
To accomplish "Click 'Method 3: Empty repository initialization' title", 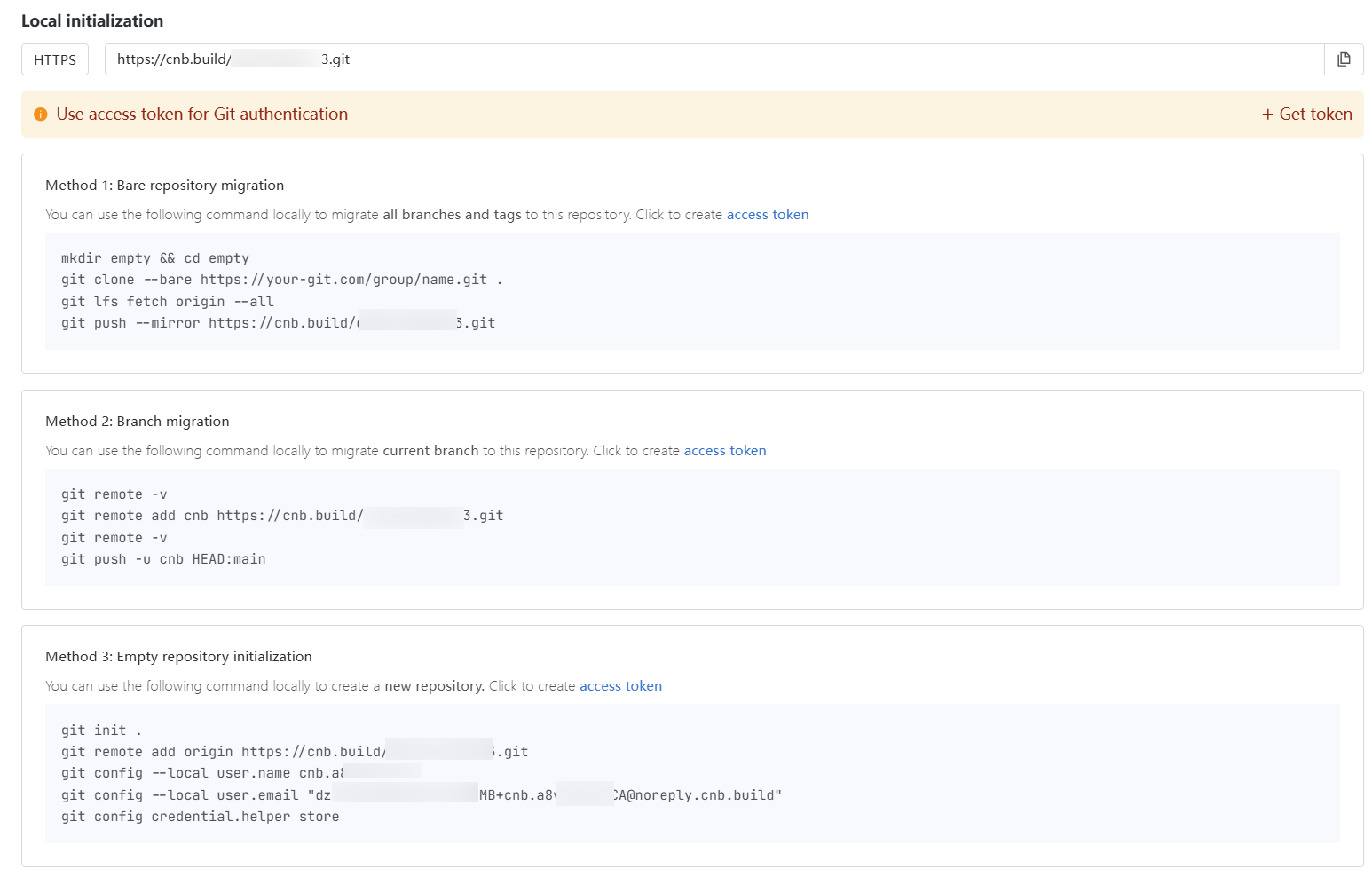I will pyautogui.click(x=178, y=657).
